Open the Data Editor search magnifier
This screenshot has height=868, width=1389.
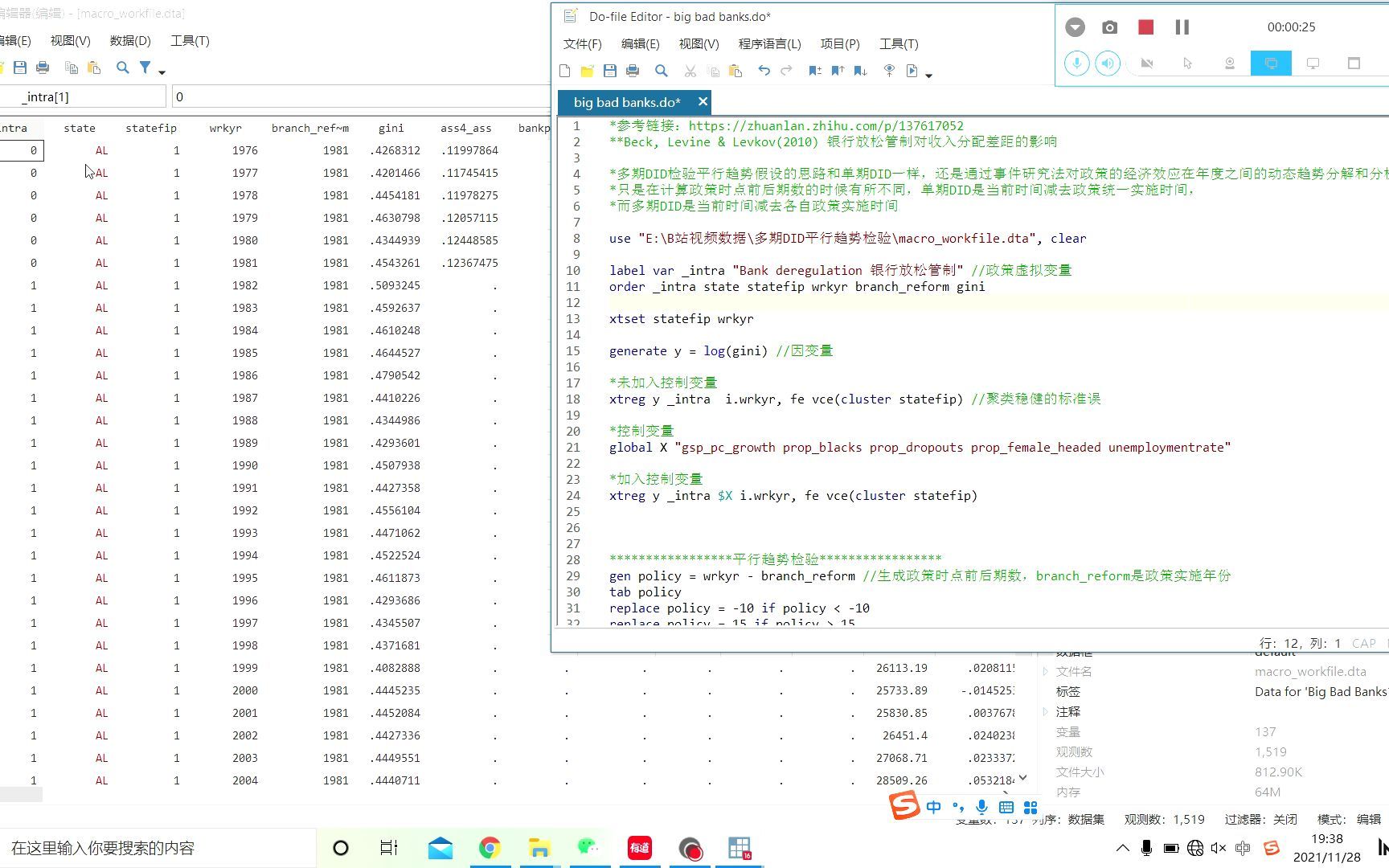[x=122, y=68]
